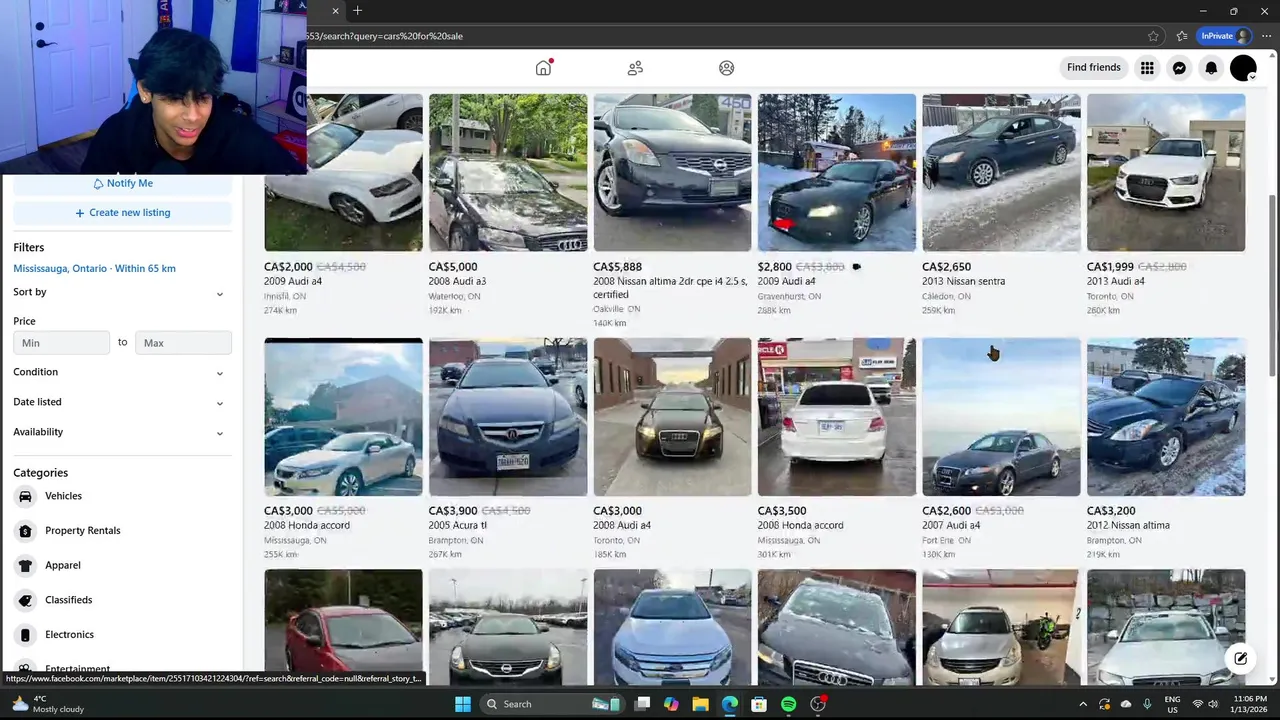
Task: Open the Groups icon in top navigation
Action: pyautogui.click(x=727, y=68)
